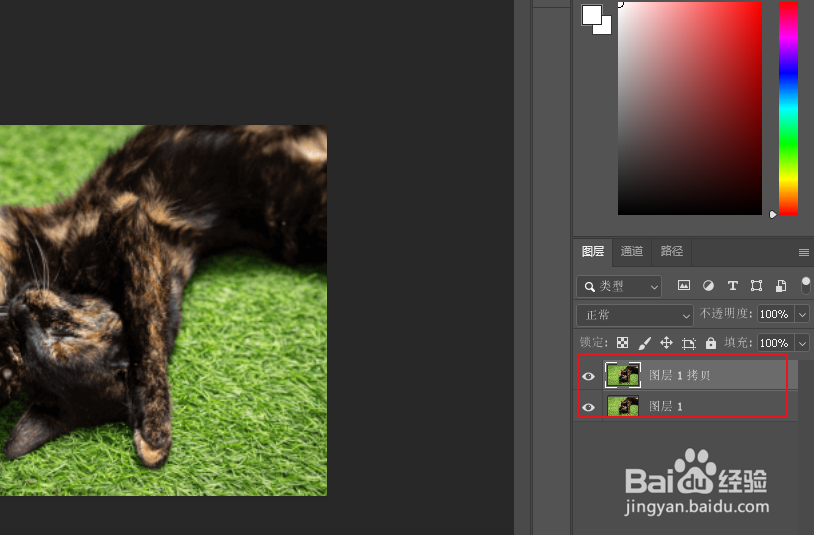Screen dimensions: 814x535
Task: Filter layers by pixel layer icon
Action: [x=684, y=285]
